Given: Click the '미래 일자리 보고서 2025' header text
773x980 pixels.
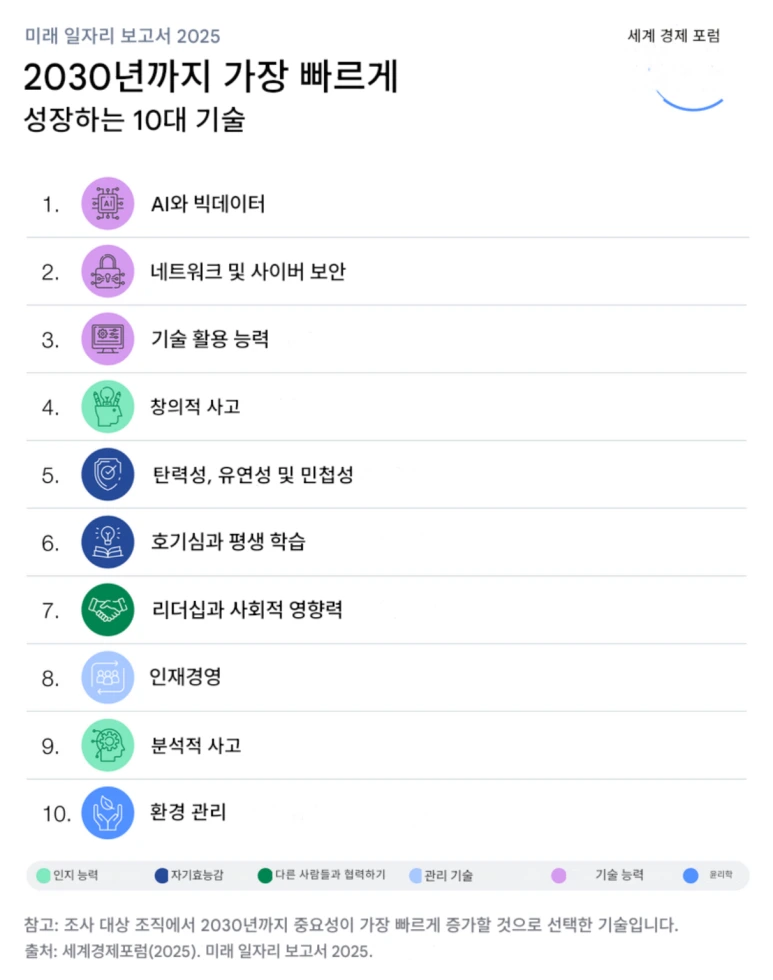Looking at the screenshot, I should click(122, 36).
